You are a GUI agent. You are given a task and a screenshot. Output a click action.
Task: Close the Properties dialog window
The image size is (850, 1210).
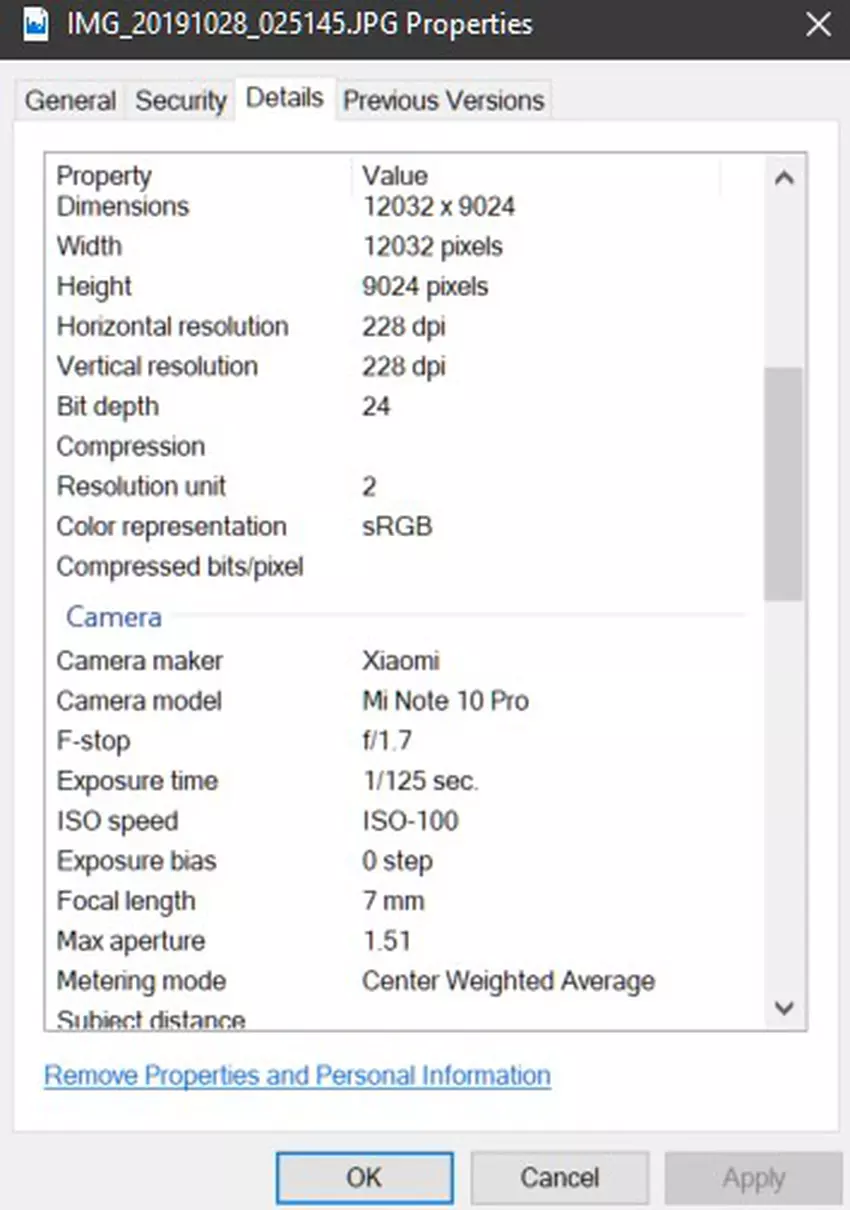pos(818,24)
